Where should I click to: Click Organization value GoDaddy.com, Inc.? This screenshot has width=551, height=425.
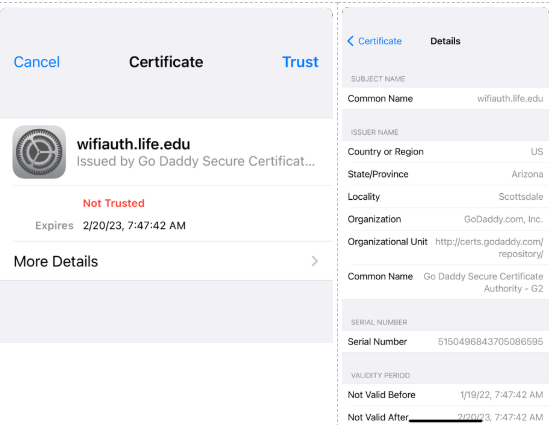(x=503, y=219)
